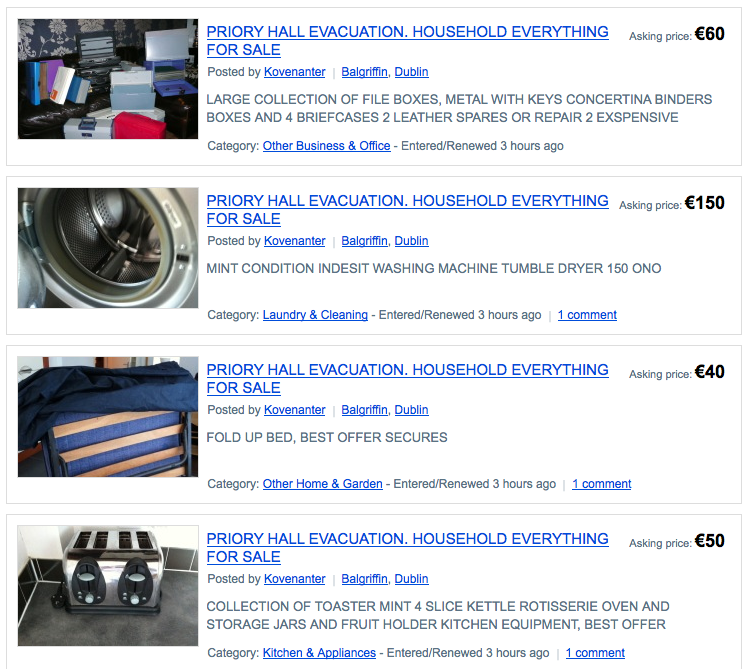
Task: View the 1 comment on washing machine listing
Action: tap(587, 315)
